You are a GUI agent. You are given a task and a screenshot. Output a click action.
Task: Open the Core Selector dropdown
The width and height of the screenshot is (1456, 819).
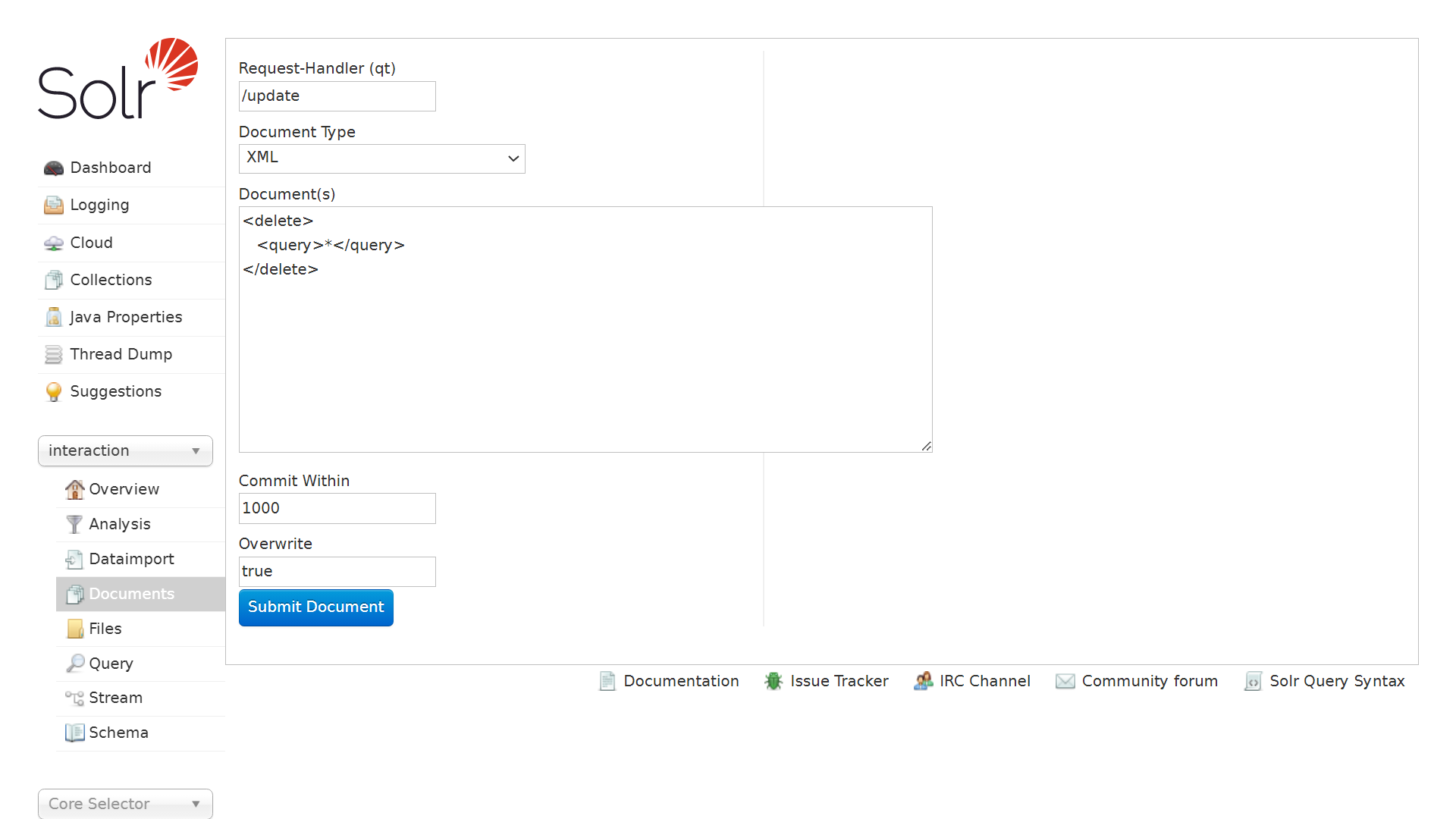click(124, 804)
